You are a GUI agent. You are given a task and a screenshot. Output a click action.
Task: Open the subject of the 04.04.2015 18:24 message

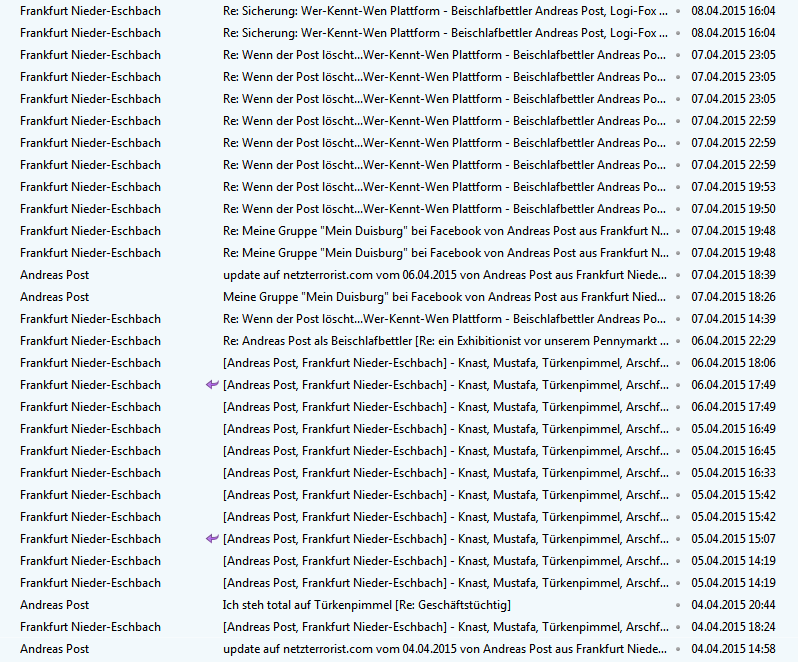(446, 626)
